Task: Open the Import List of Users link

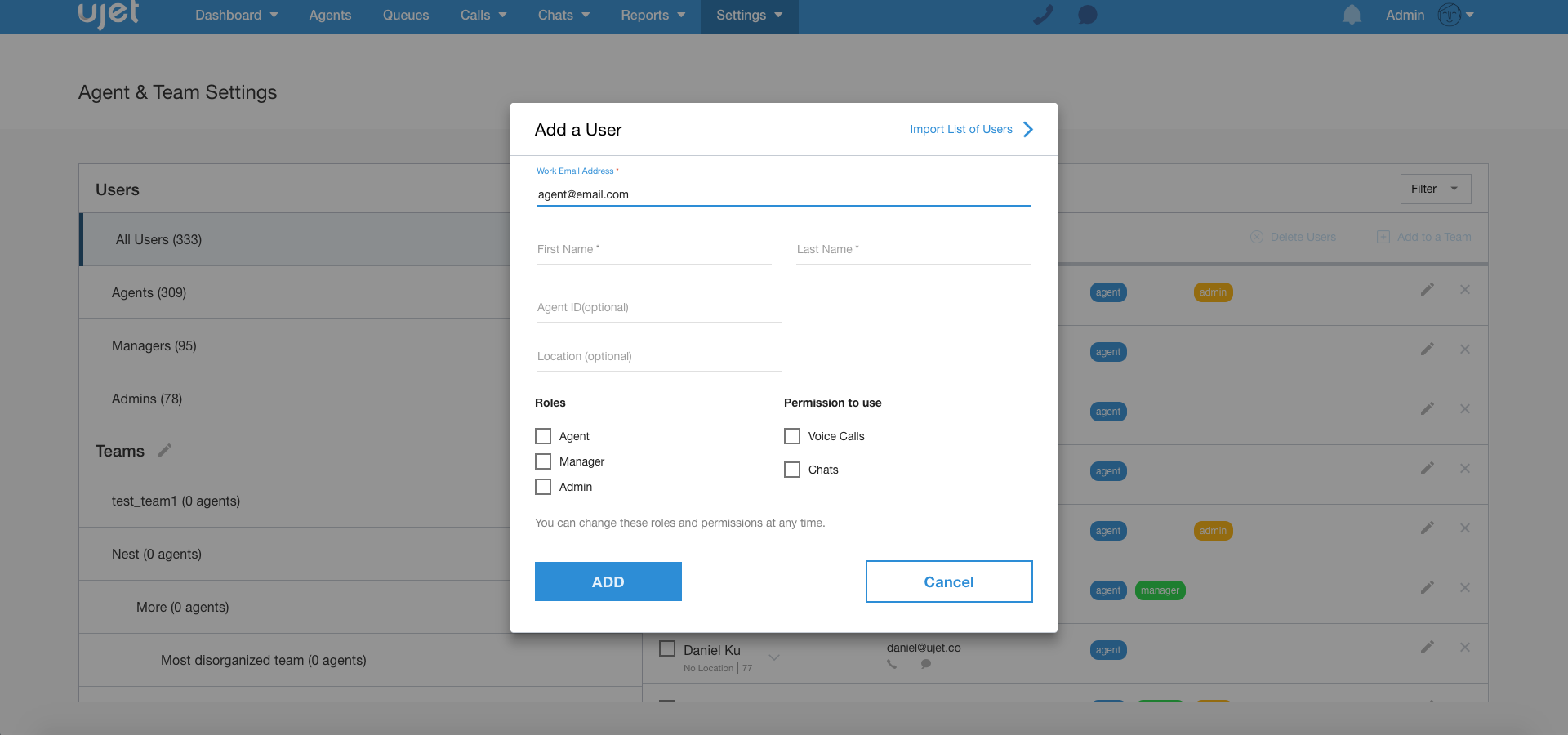Action: (961, 129)
